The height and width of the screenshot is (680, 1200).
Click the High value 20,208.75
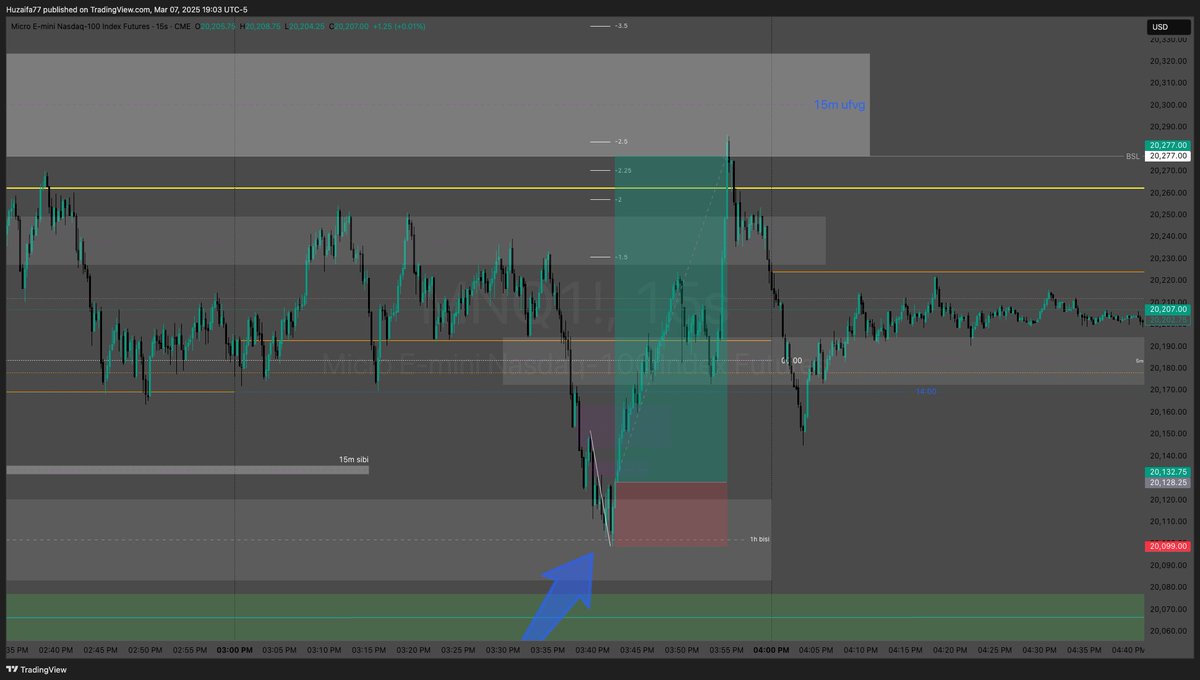coord(265,26)
